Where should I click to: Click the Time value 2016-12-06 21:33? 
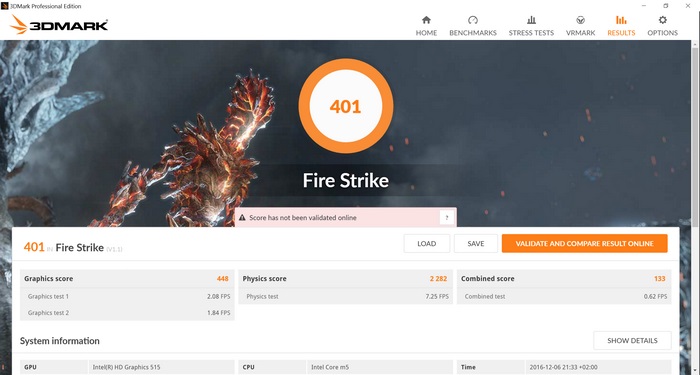pos(562,367)
